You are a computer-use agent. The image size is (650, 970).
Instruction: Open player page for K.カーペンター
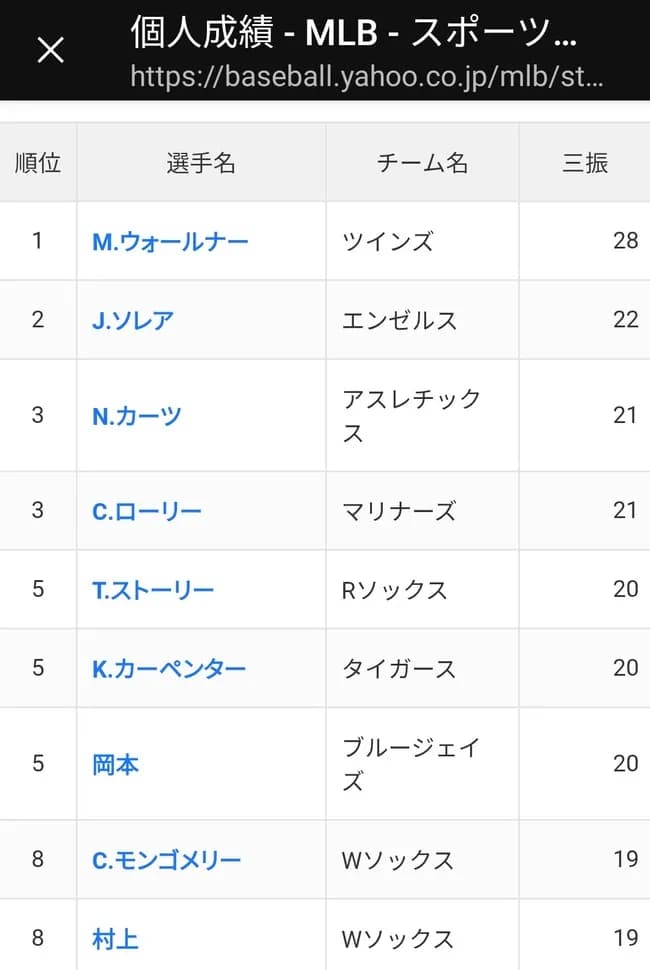[x=164, y=668]
